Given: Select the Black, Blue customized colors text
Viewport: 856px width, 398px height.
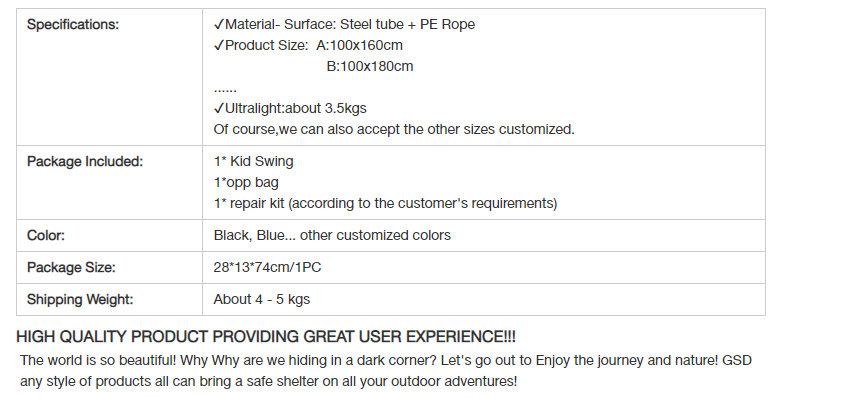Looking at the screenshot, I should [x=332, y=235].
